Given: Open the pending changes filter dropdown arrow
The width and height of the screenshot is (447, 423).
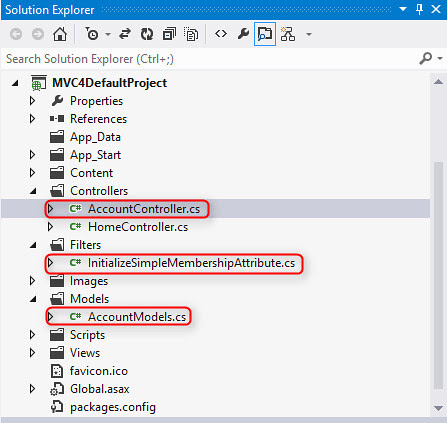Looking at the screenshot, I should [x=108, y=34].
